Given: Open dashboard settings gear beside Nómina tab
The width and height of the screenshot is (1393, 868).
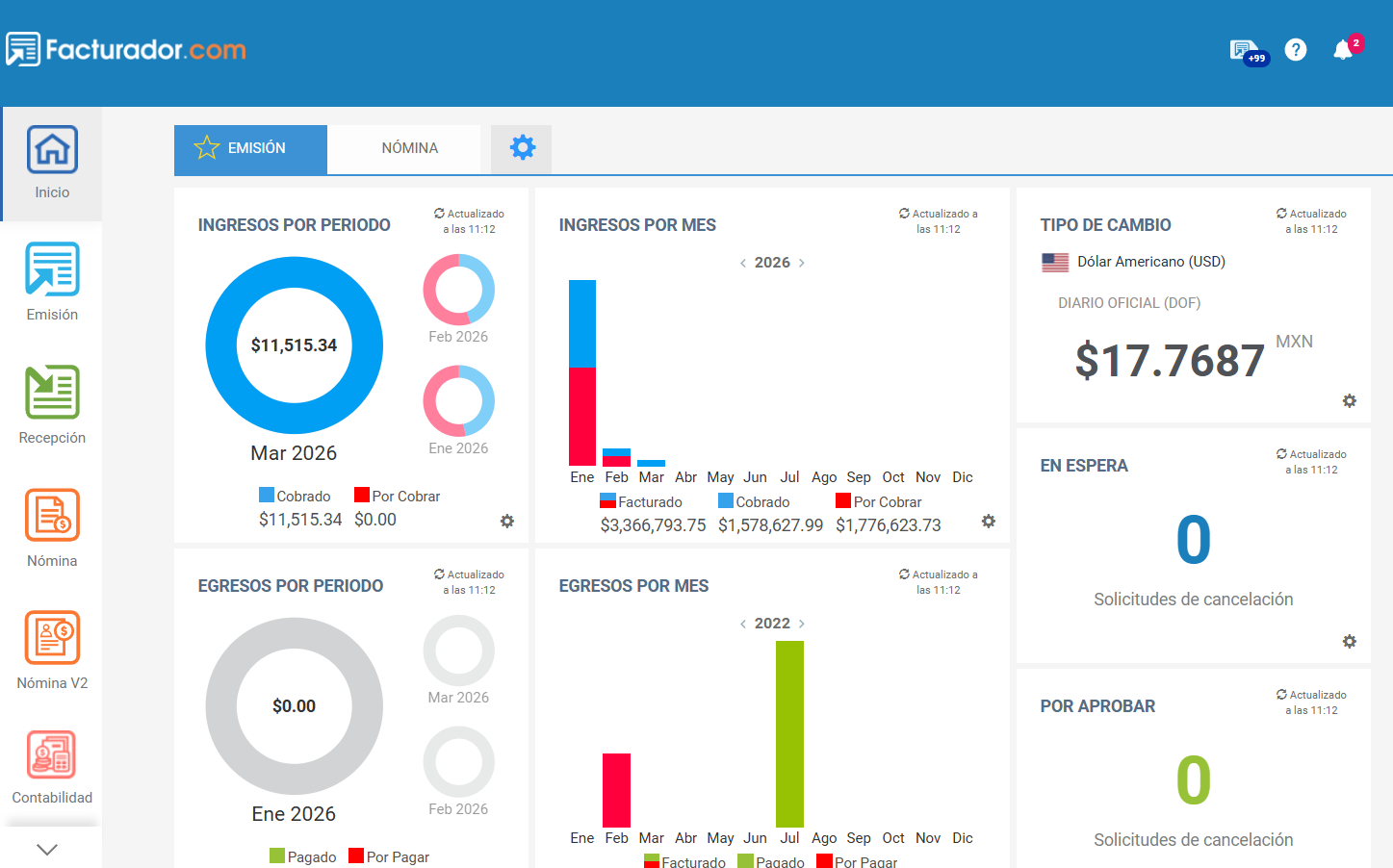Looking at the screenshot, I should (522, 148).
